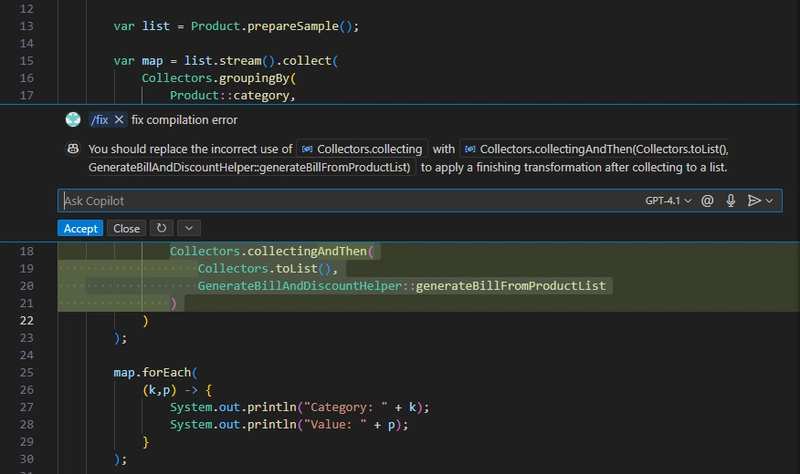The image size is (800, 474).
Task: Expand the send options chevron
Action: (769, 201)
